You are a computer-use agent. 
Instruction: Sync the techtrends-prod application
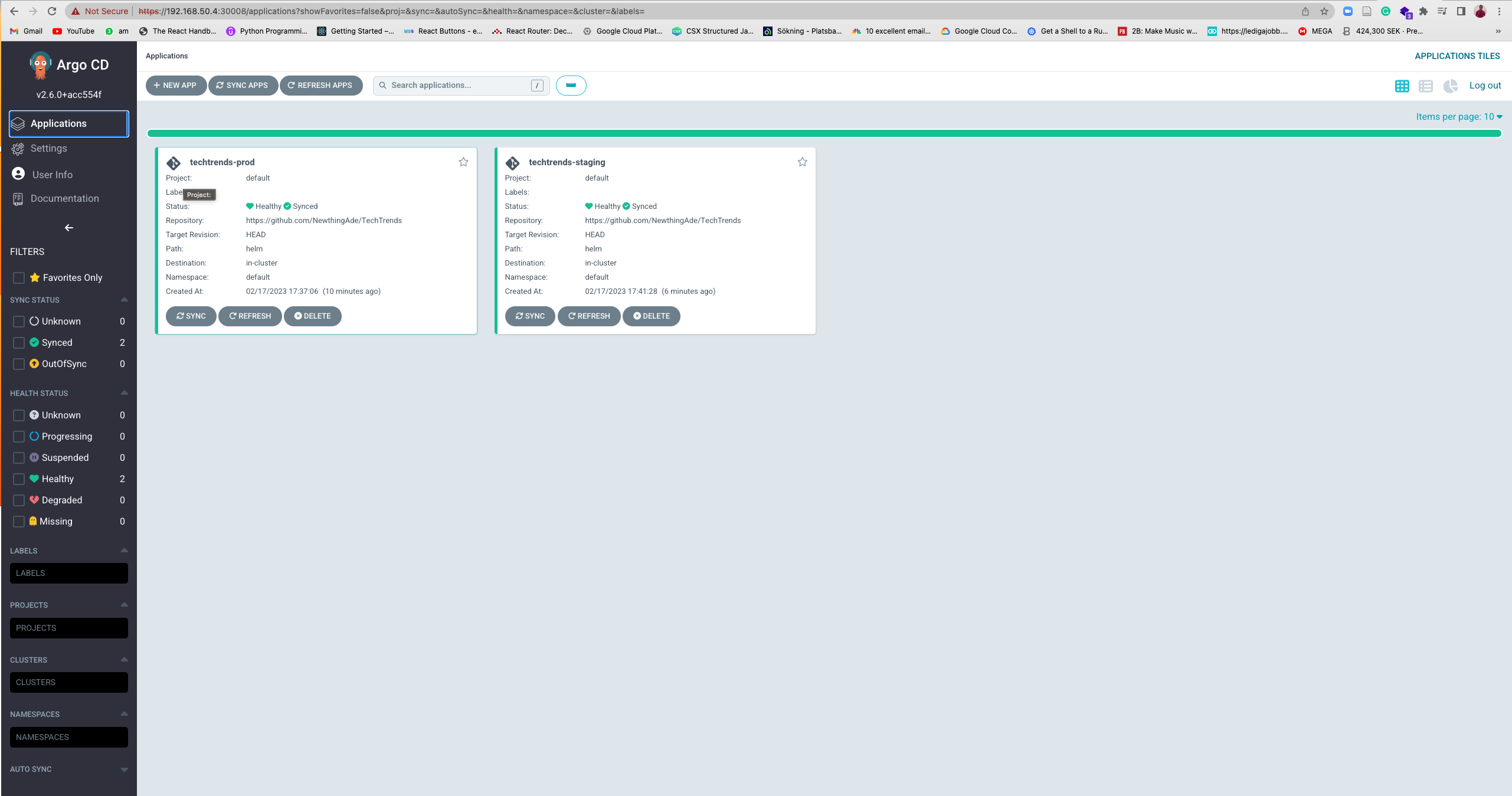point(191,316)
